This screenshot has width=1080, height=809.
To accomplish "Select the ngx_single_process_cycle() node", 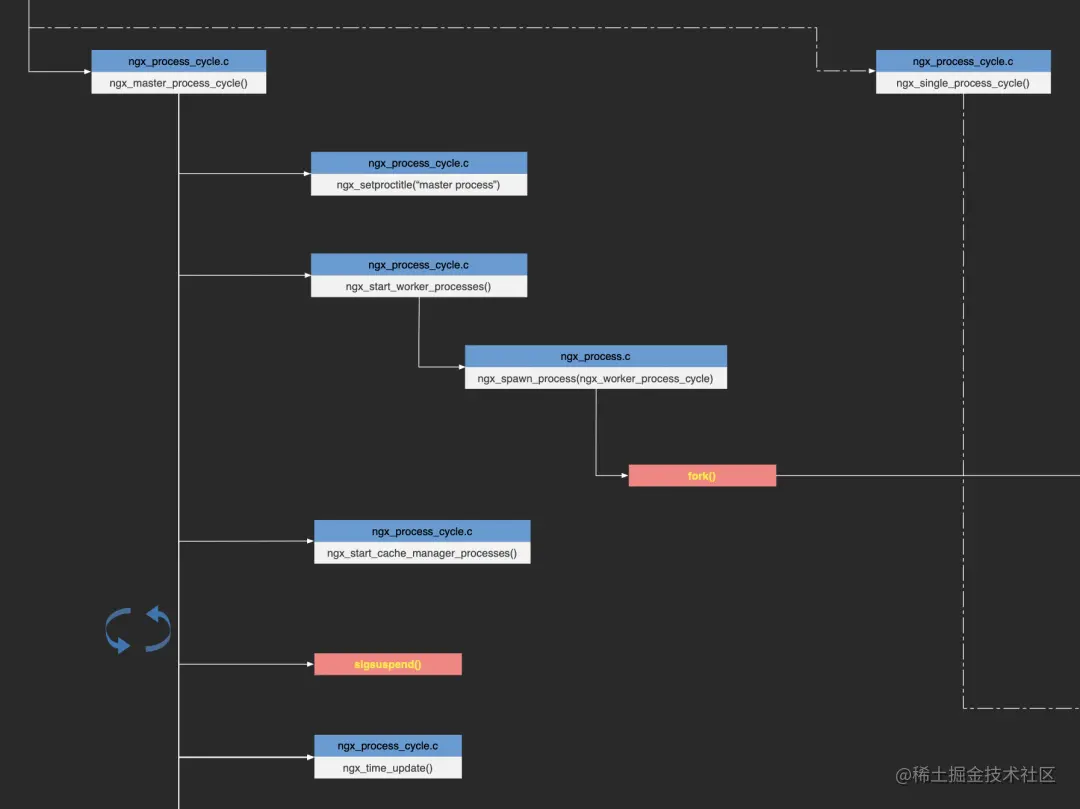I will click(963, 83).
